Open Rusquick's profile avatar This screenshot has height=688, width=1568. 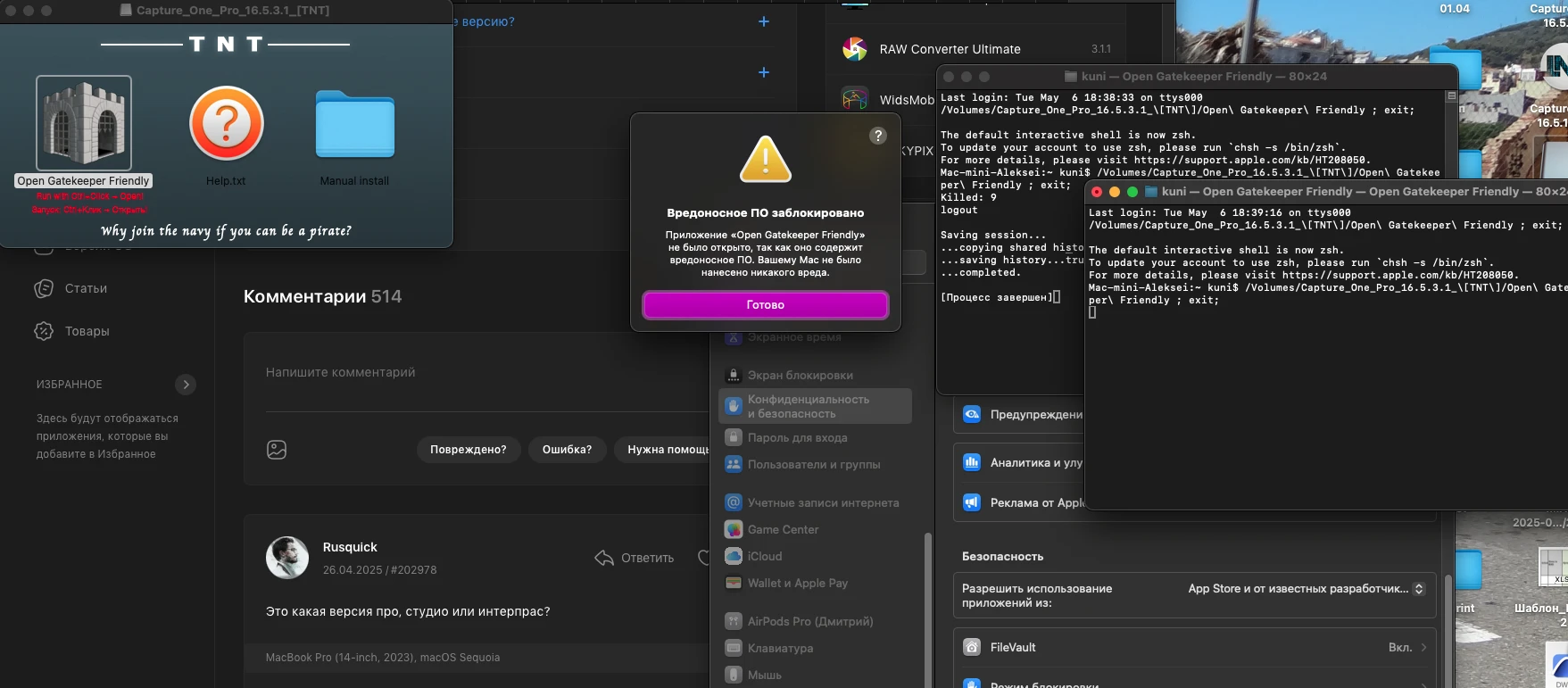click(287, 558)
